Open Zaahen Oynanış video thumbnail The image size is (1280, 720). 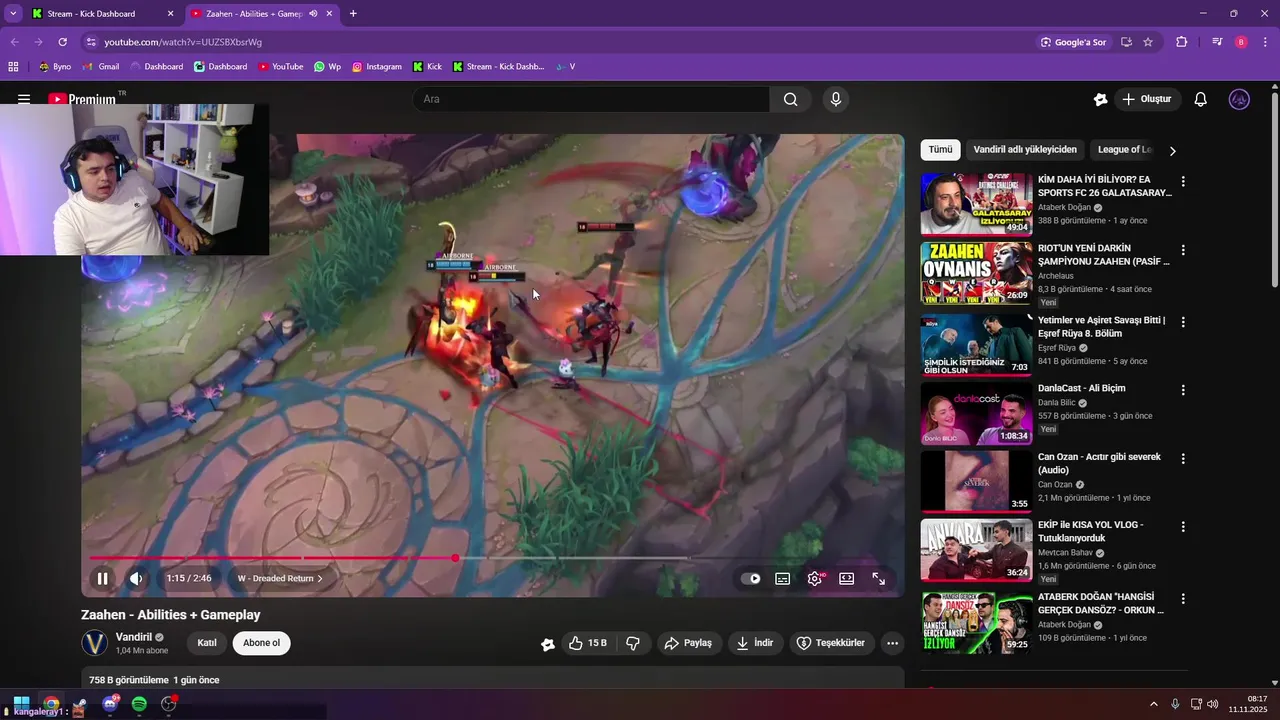point(976,273)
